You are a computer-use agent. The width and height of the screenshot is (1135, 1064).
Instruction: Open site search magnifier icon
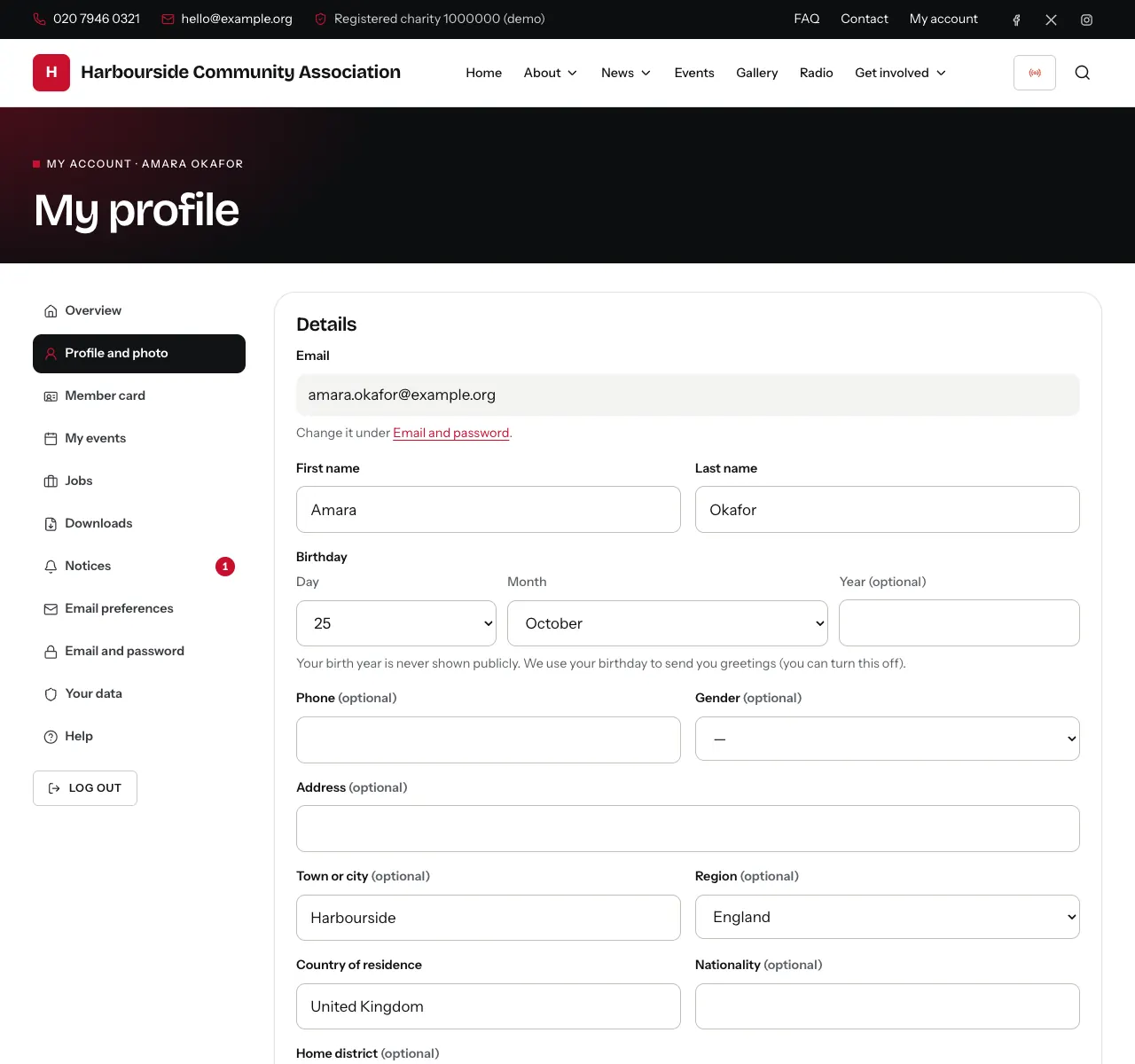[1083, 73]
